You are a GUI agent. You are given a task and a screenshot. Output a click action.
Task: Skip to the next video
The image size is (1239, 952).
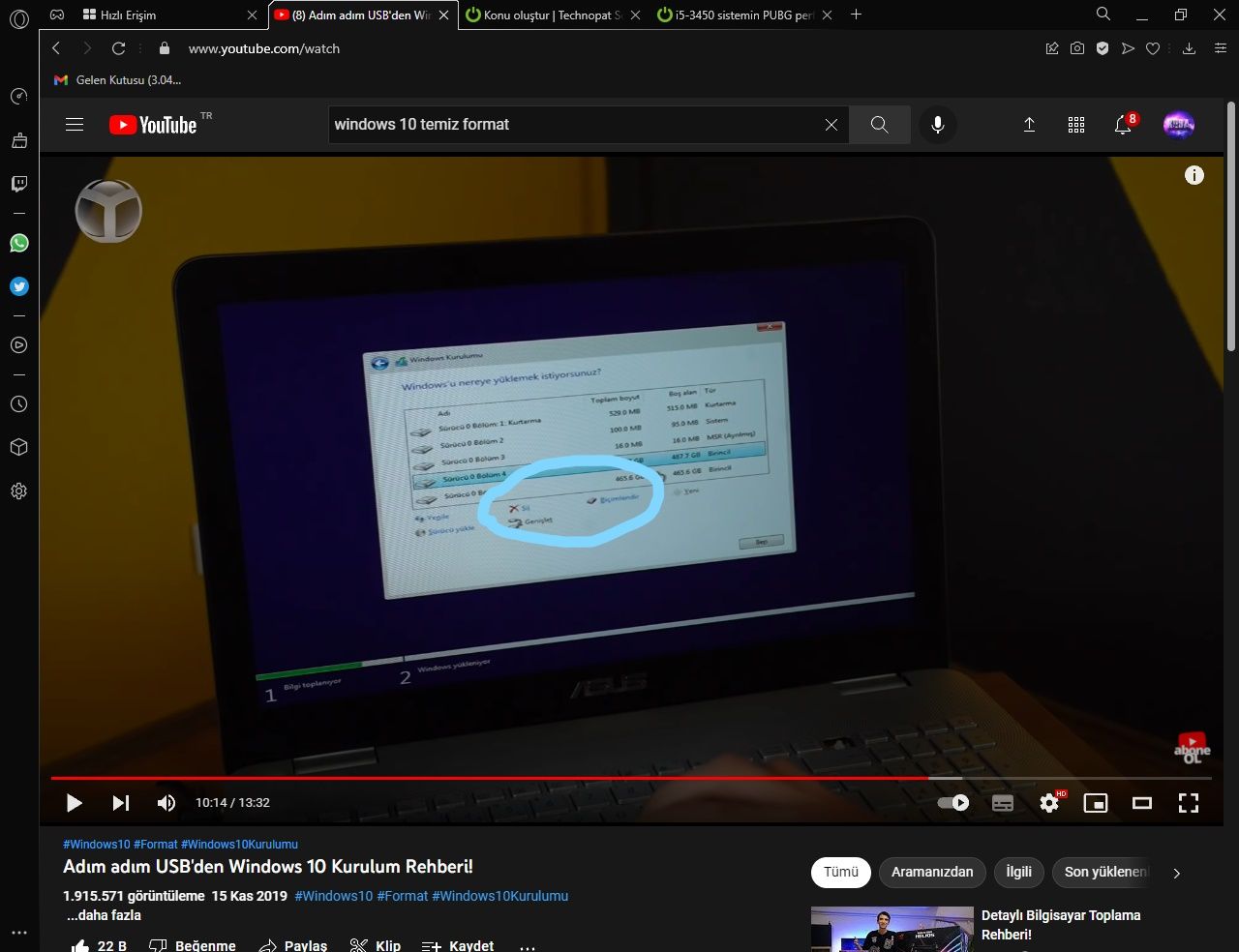pyautogui.click(x=121, y=803)
